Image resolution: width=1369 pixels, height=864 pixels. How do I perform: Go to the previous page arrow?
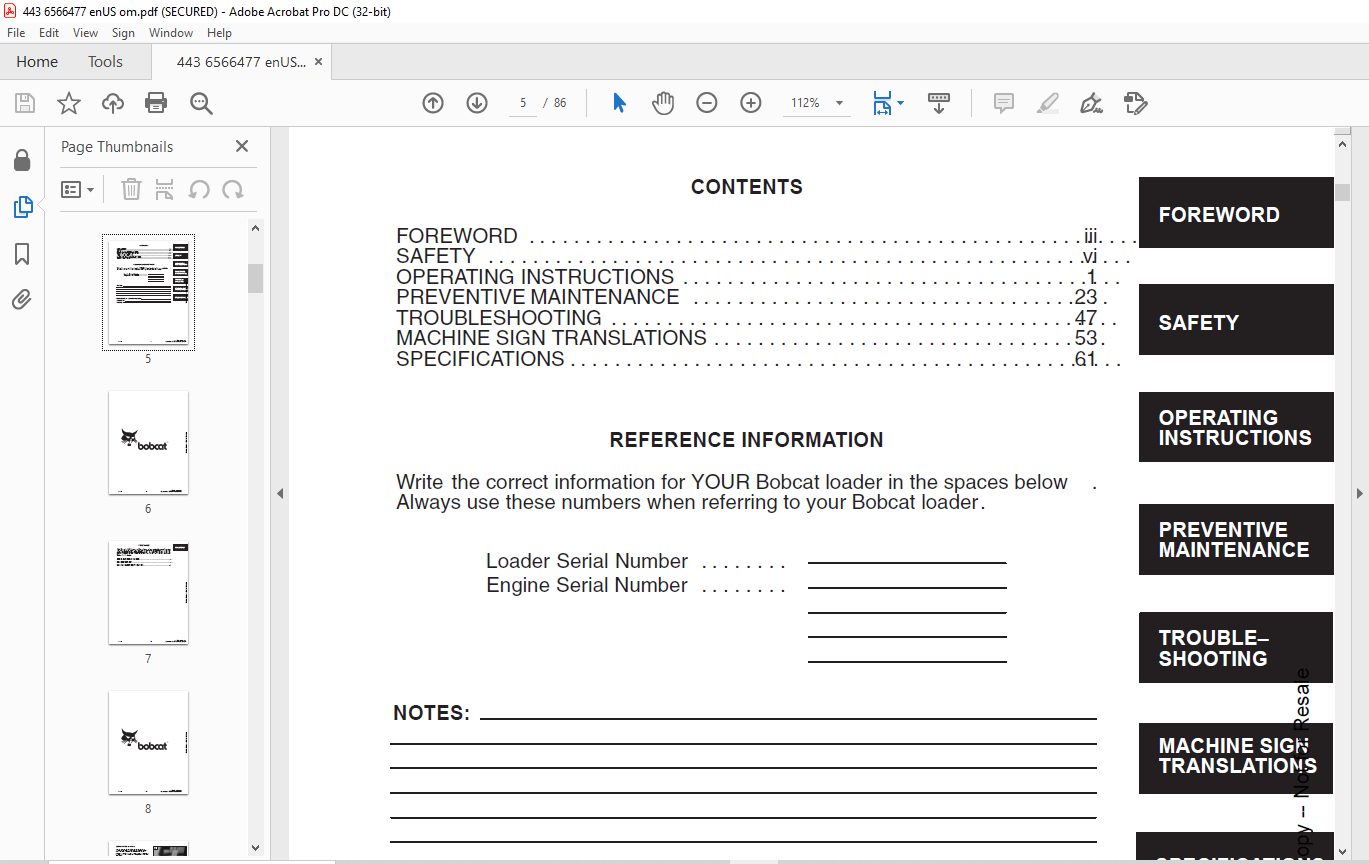[x=433, y=103]
